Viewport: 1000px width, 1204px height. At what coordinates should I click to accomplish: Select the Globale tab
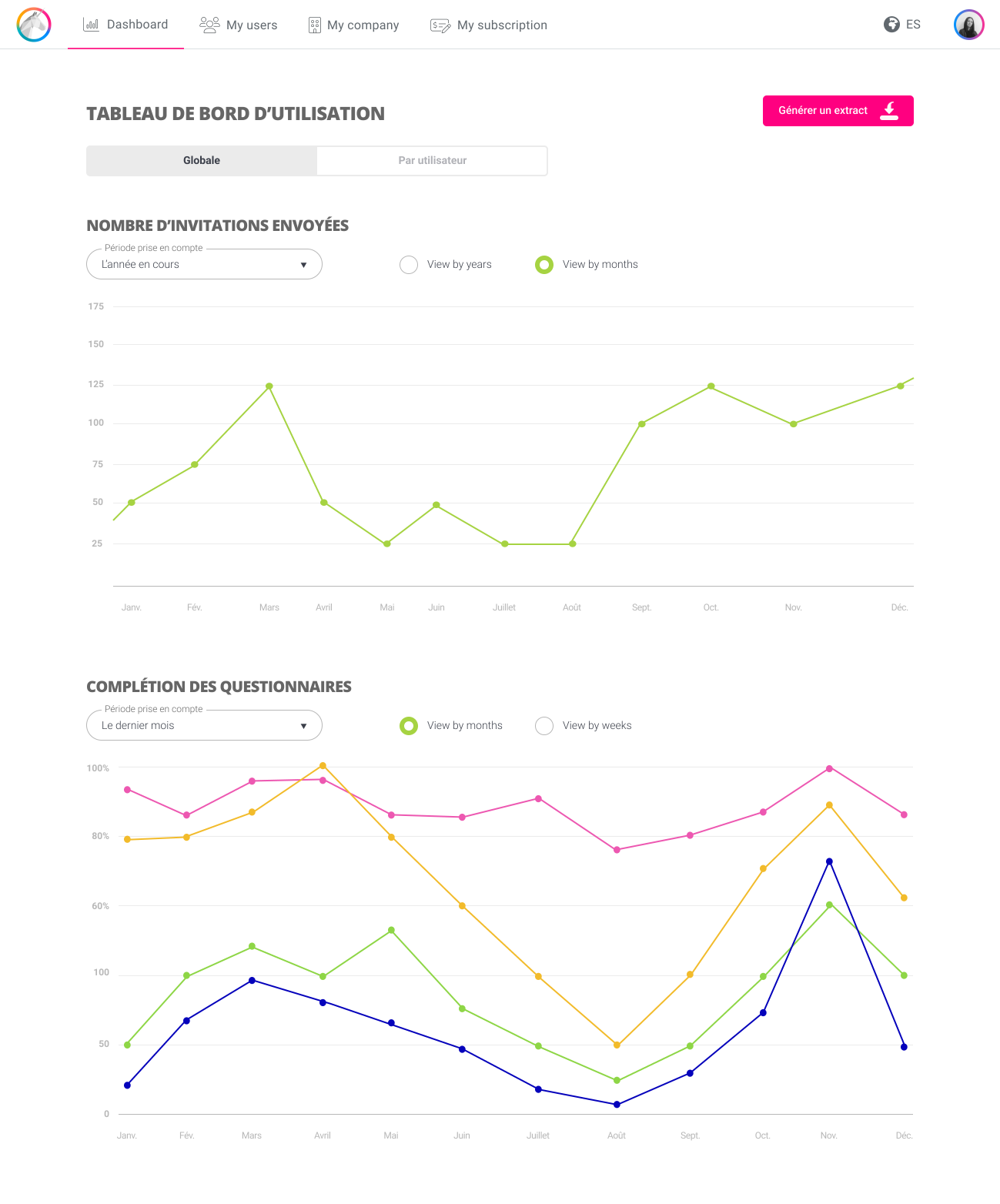[202, 161]
